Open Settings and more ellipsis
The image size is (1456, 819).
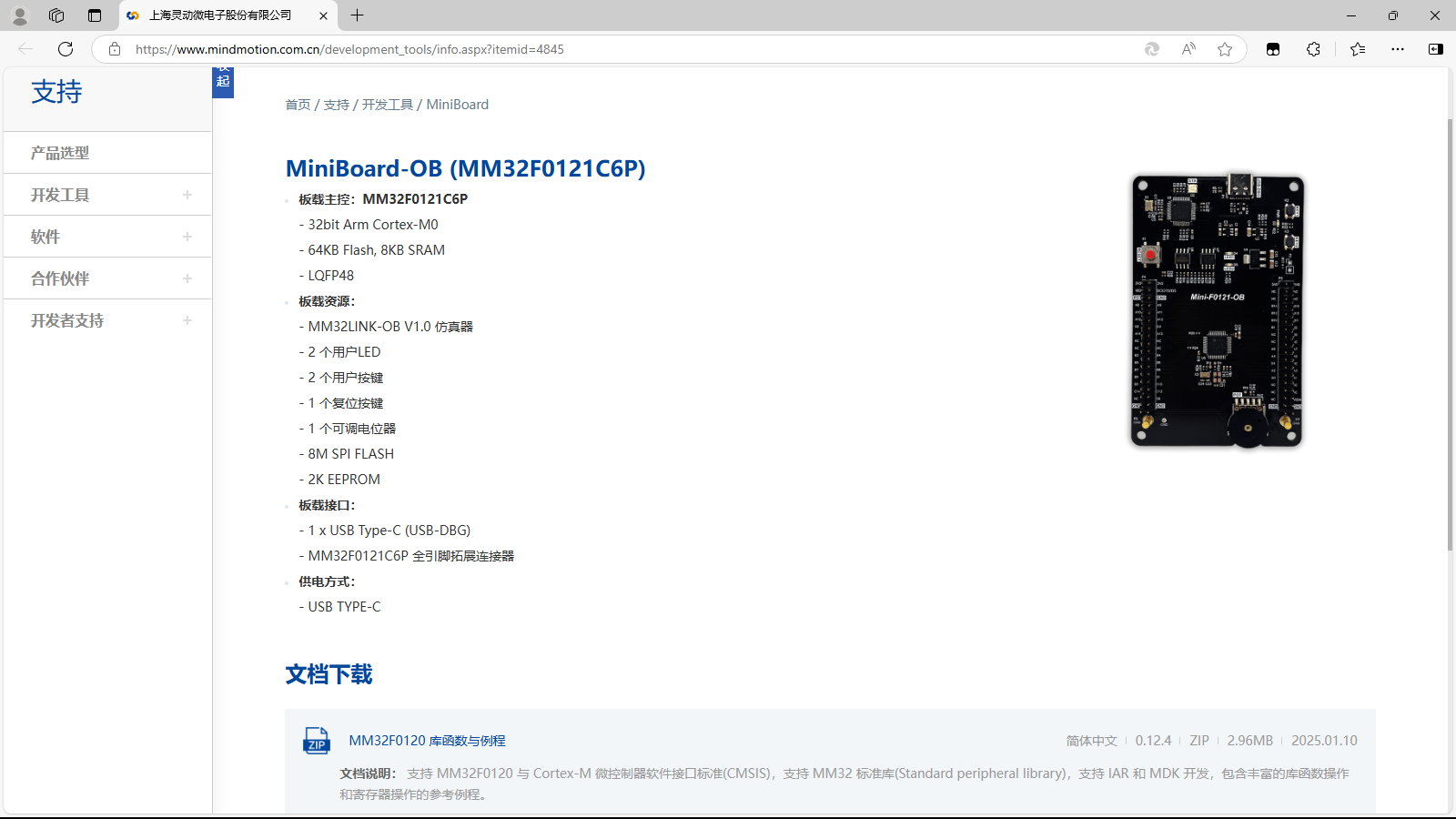coord(1398,49)
